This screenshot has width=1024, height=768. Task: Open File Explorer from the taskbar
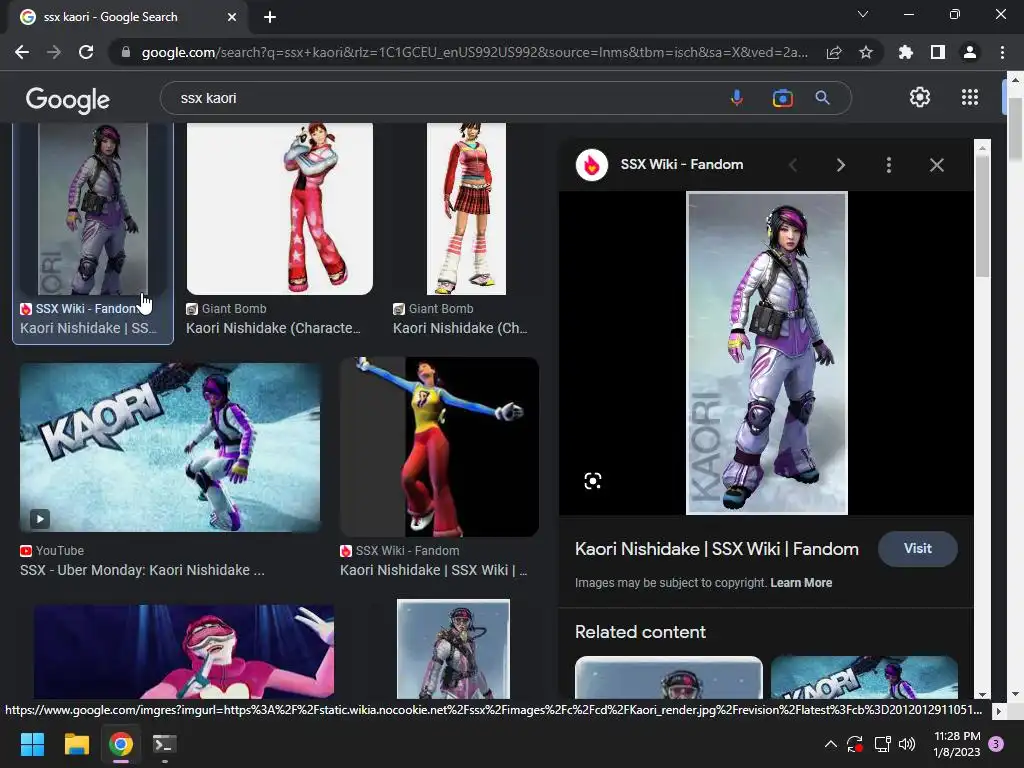[76, 744]
